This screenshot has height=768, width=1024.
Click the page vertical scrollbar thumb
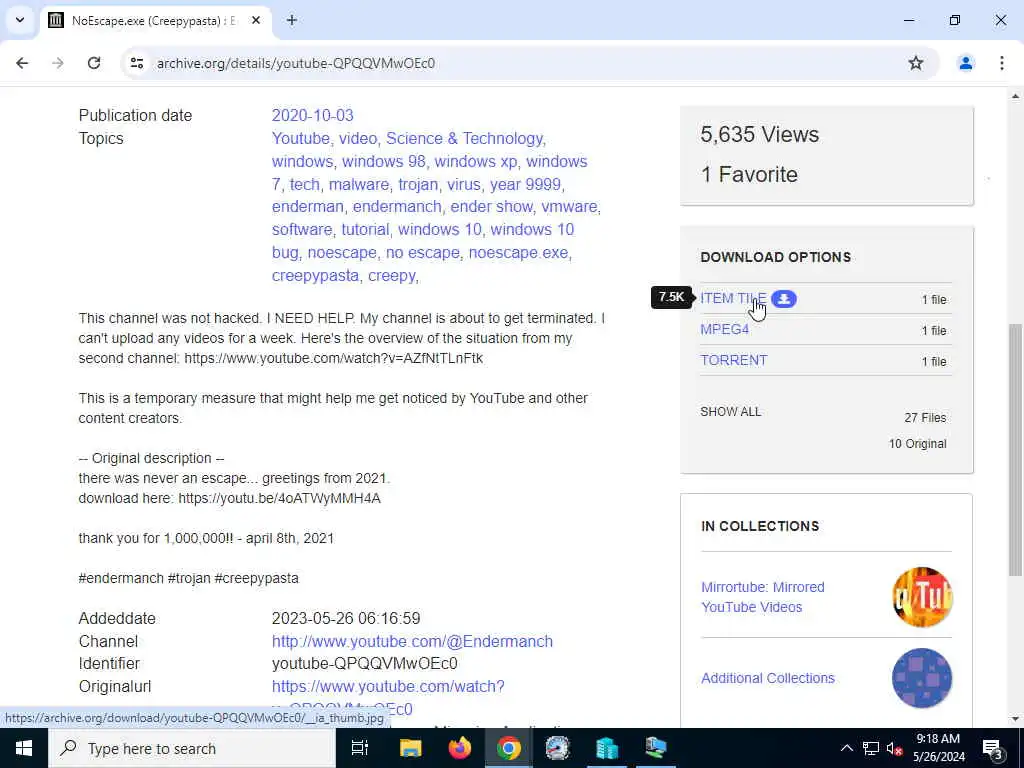1015,450
